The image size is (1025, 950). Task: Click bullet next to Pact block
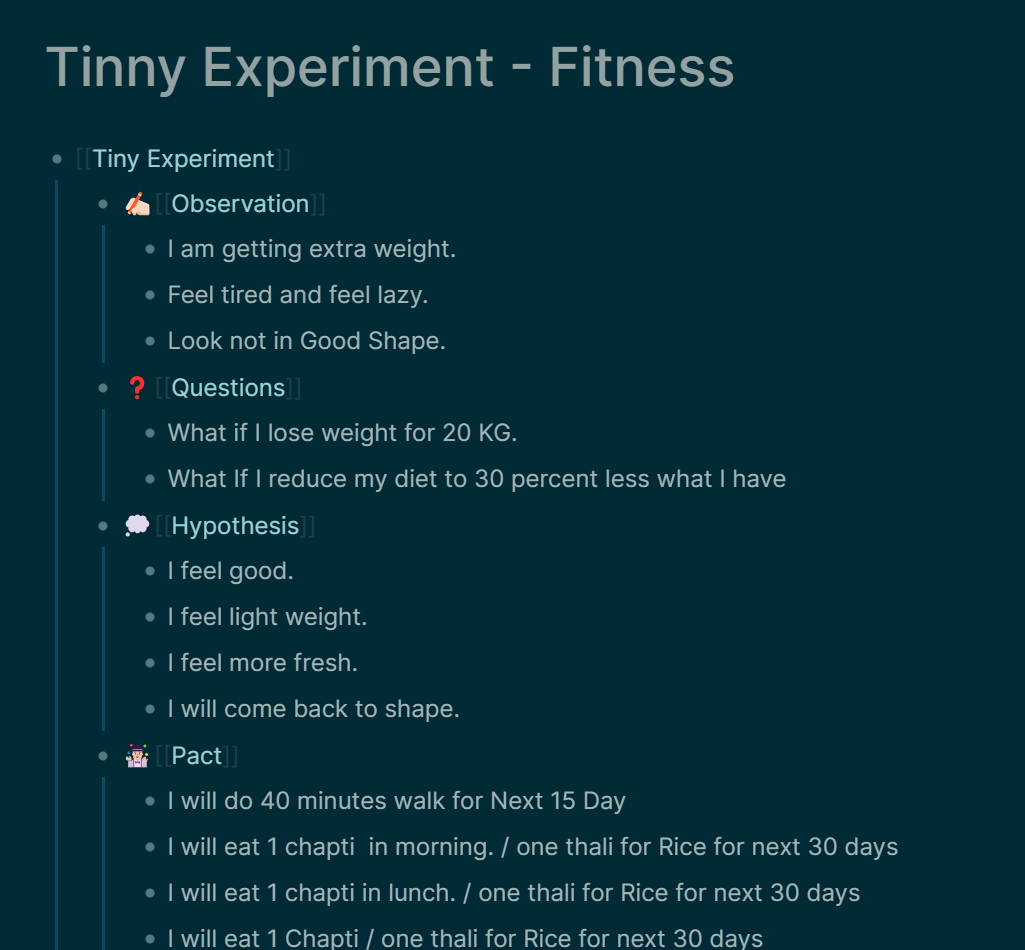pos(103,756)
